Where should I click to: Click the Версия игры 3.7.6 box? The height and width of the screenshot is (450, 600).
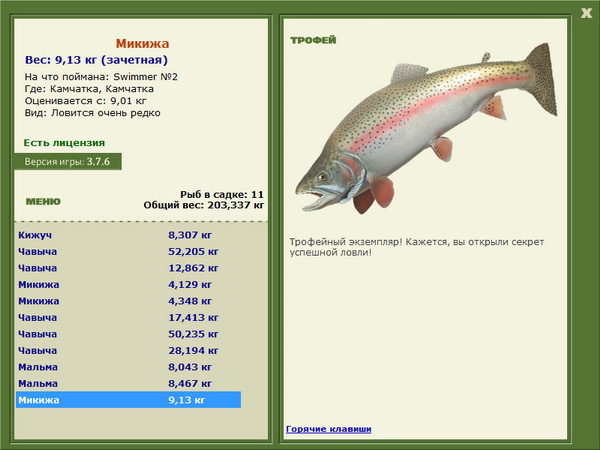point(68,160)
